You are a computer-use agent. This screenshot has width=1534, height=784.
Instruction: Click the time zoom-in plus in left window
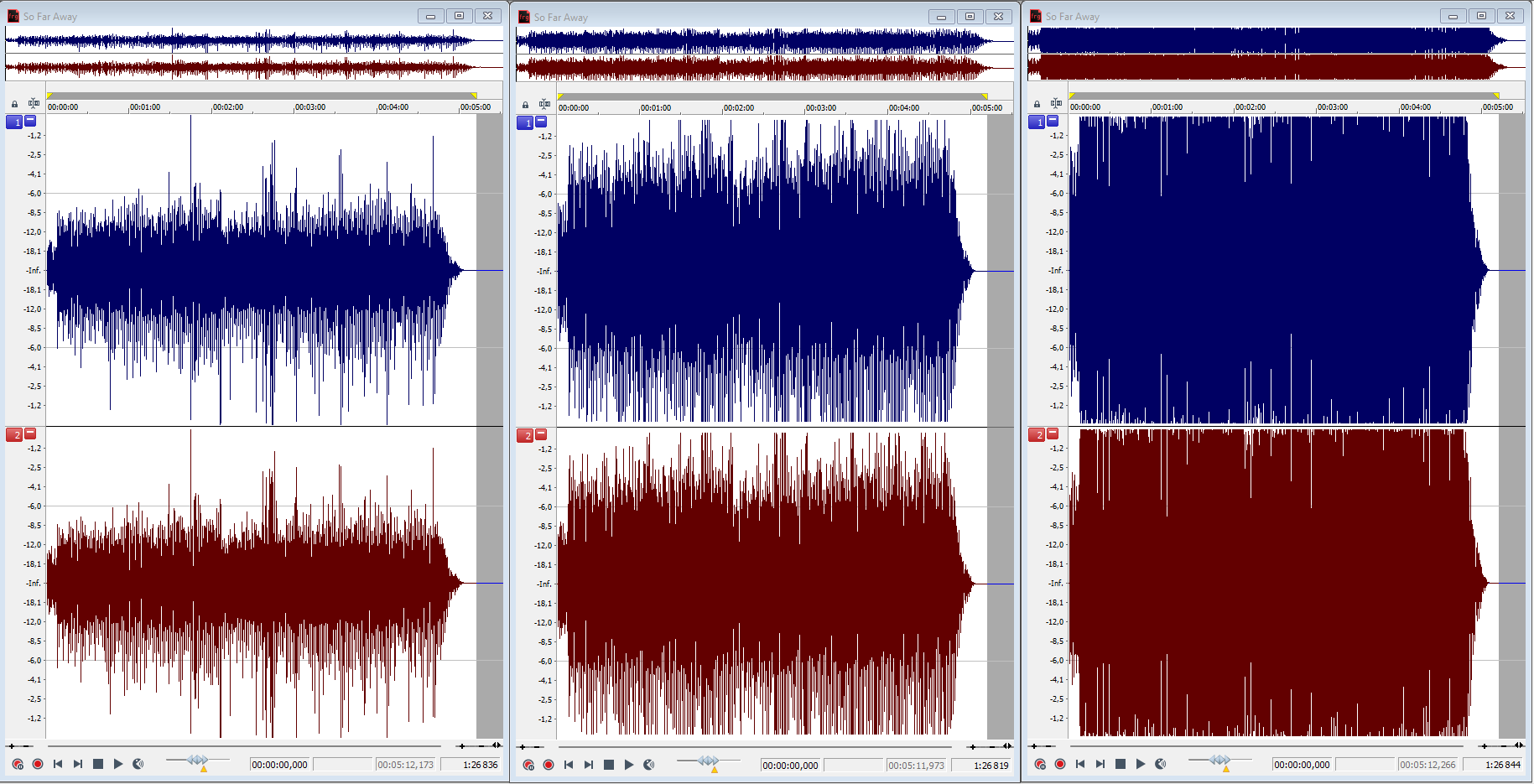[x=461, y=745]
